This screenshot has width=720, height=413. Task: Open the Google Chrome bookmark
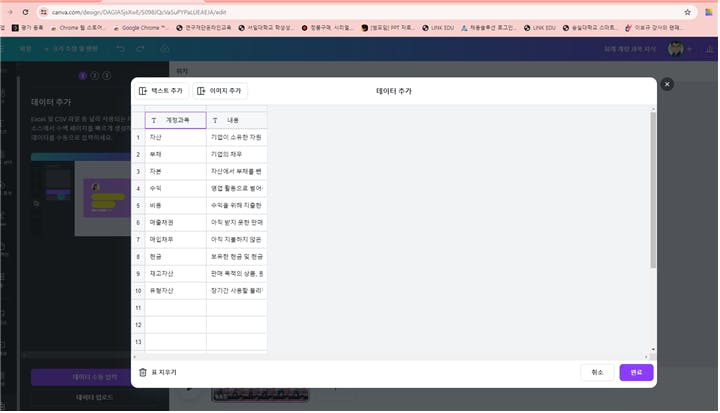[140, 28]
